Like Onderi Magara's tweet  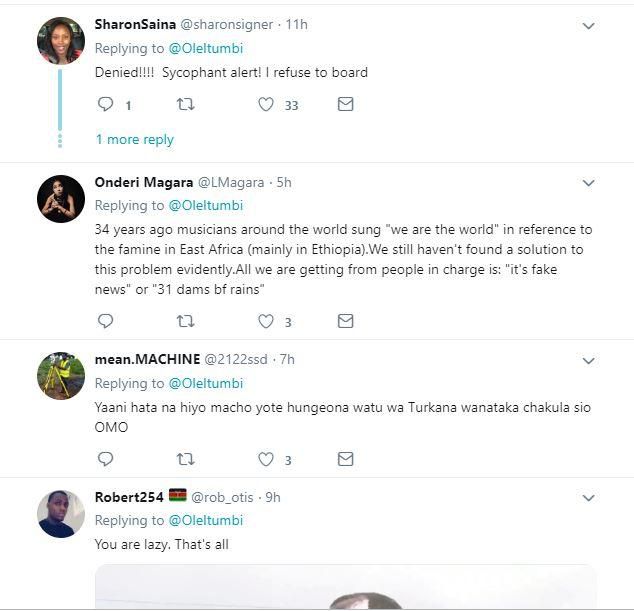(x=266, y=321)
